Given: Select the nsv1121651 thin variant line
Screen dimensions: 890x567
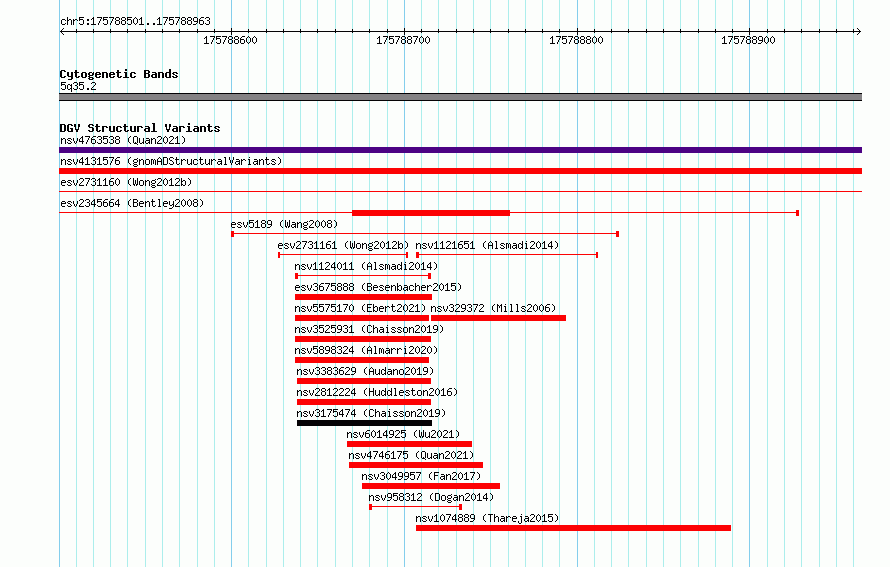Looking at the screenshot, I should point(507,255).
